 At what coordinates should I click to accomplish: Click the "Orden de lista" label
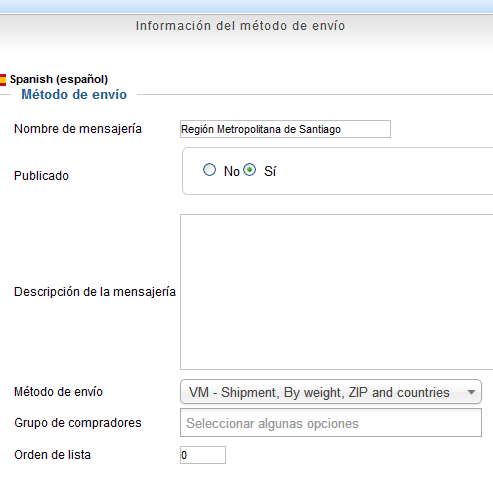[52, 455]
